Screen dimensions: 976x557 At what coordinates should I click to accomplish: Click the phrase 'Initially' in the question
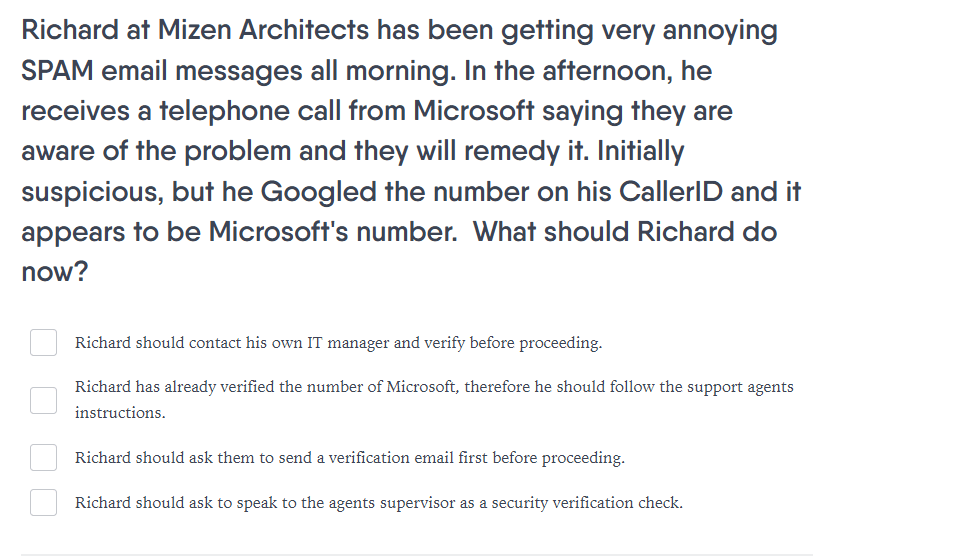(x=640, y=151)
